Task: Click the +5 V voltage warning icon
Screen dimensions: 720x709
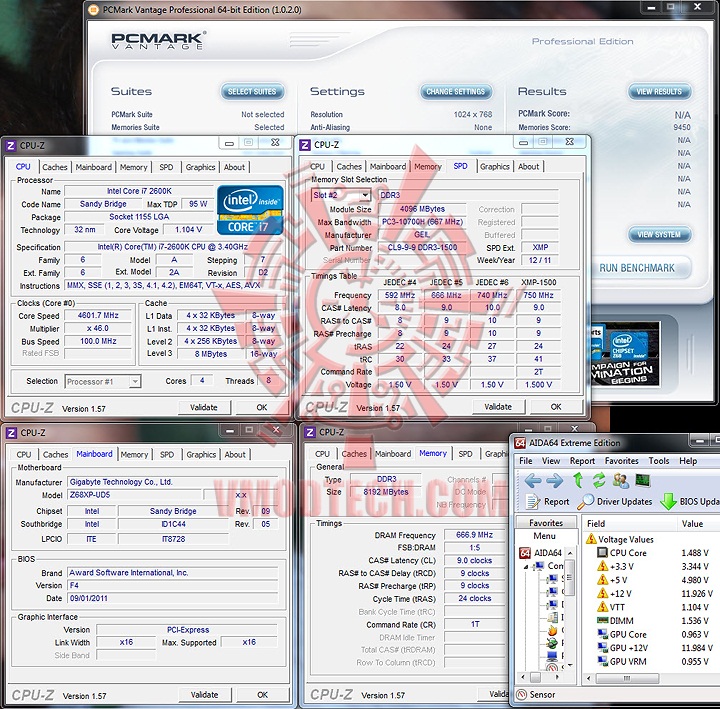Action: pos(602,580)
